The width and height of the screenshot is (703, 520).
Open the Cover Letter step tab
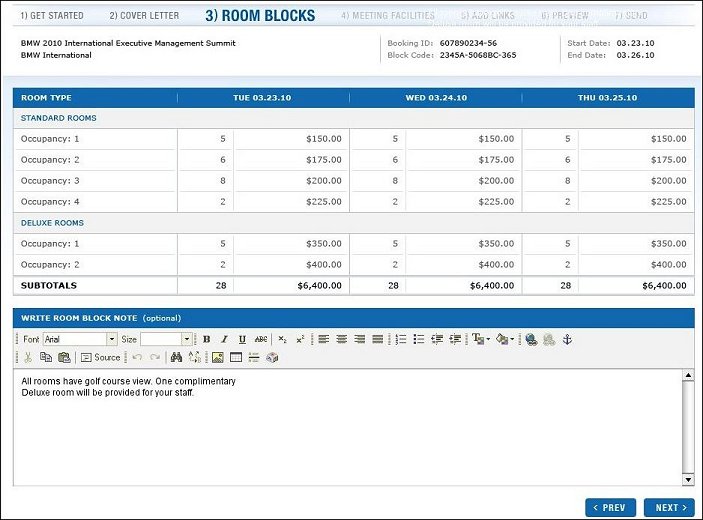(146, 16)
